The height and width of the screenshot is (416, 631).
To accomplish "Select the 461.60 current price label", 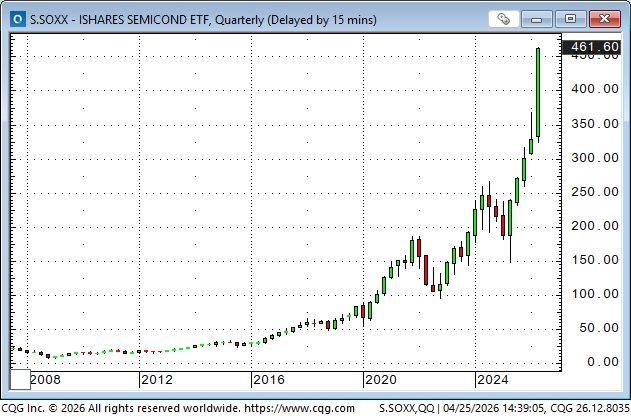I will point(592,47).
